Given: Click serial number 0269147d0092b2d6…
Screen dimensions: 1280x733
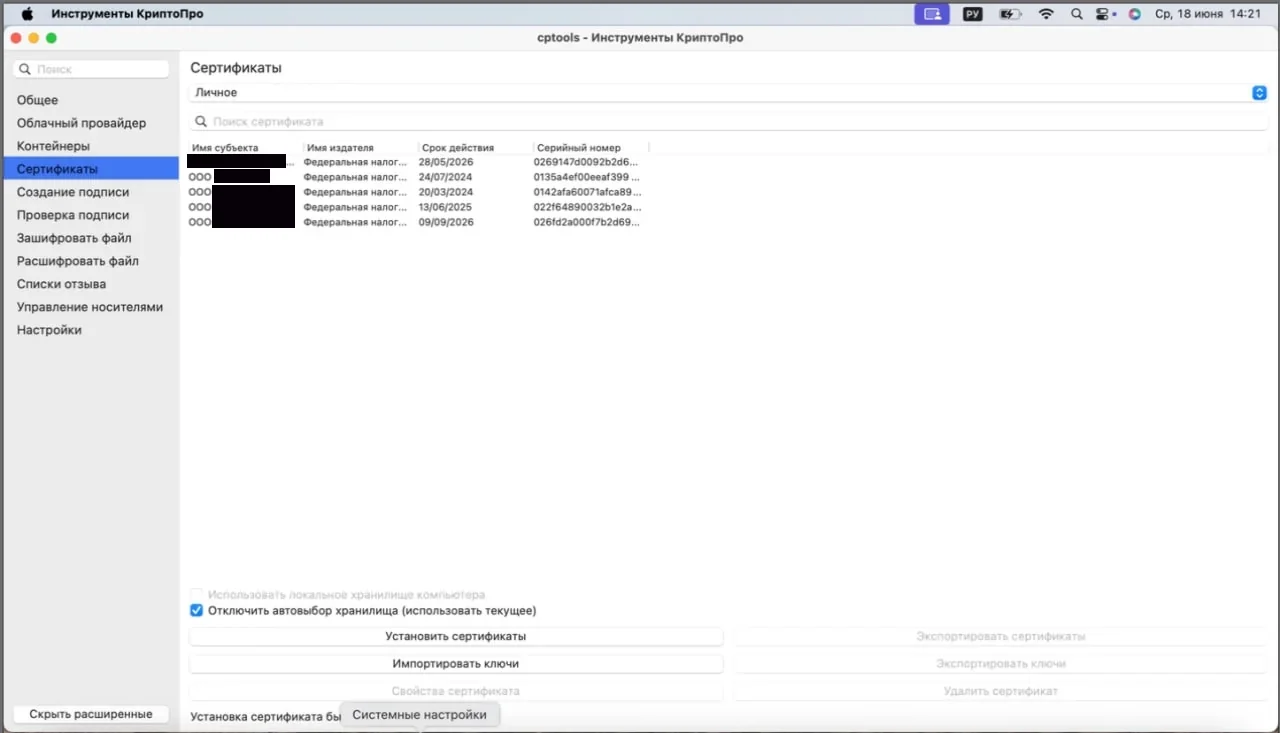Looking at the screenshot, I should 587,162.
